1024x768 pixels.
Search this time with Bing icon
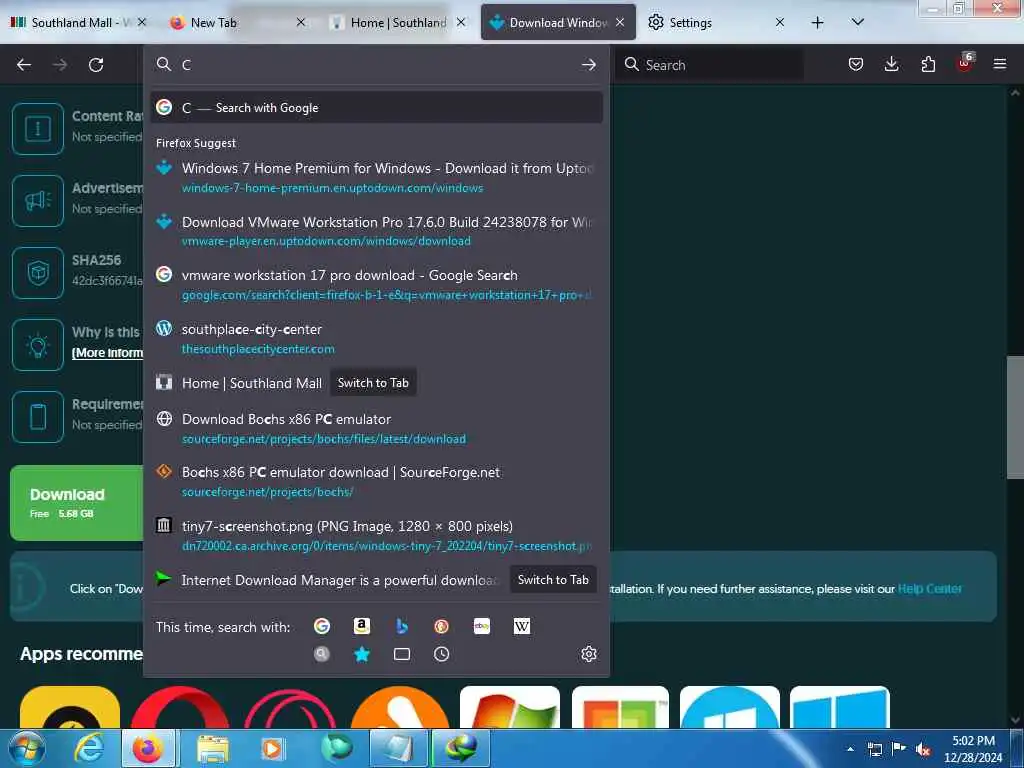(x=402, y=626)
